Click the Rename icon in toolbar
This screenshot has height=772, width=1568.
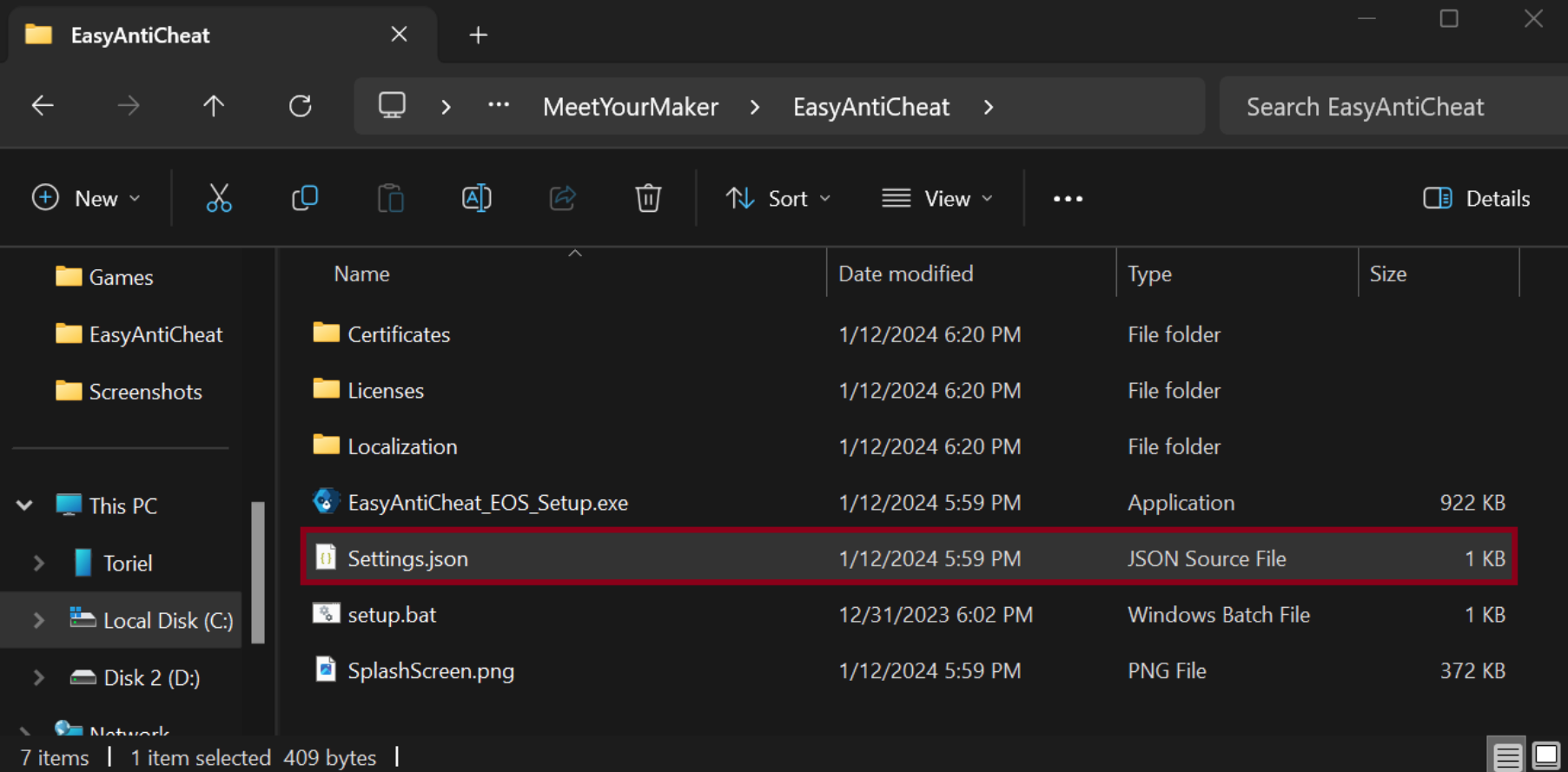(477, 199)
